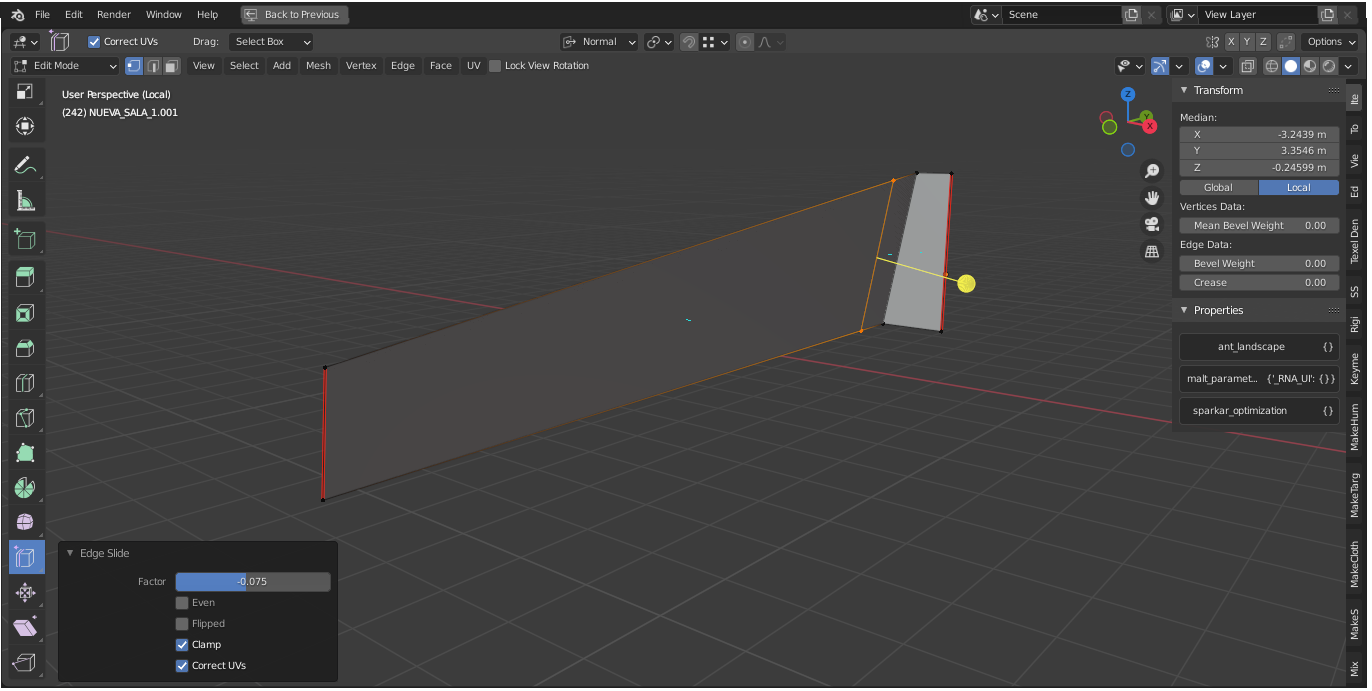
Task: Toggle Lock View Rotation checkbox
Action: pyautogui.click(x=495, y=66)
